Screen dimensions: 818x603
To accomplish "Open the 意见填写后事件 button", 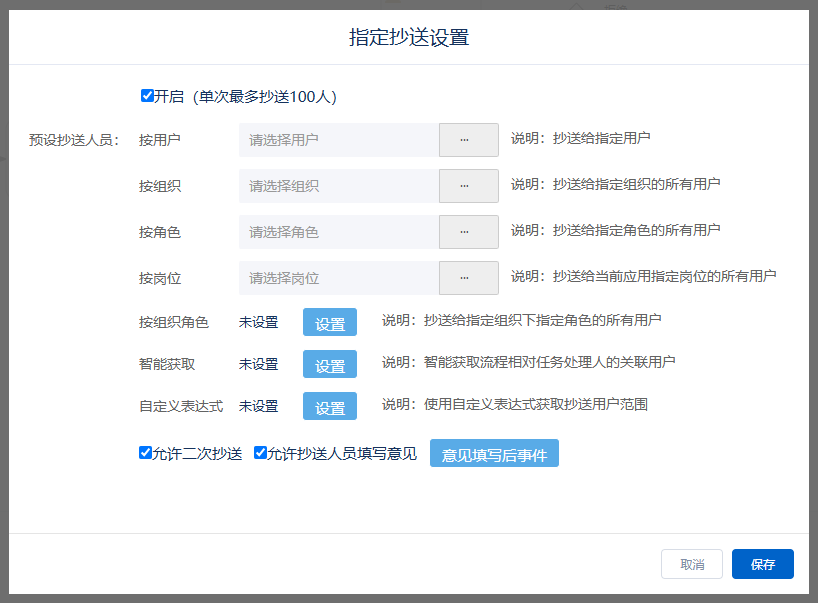I will [494, 454].
